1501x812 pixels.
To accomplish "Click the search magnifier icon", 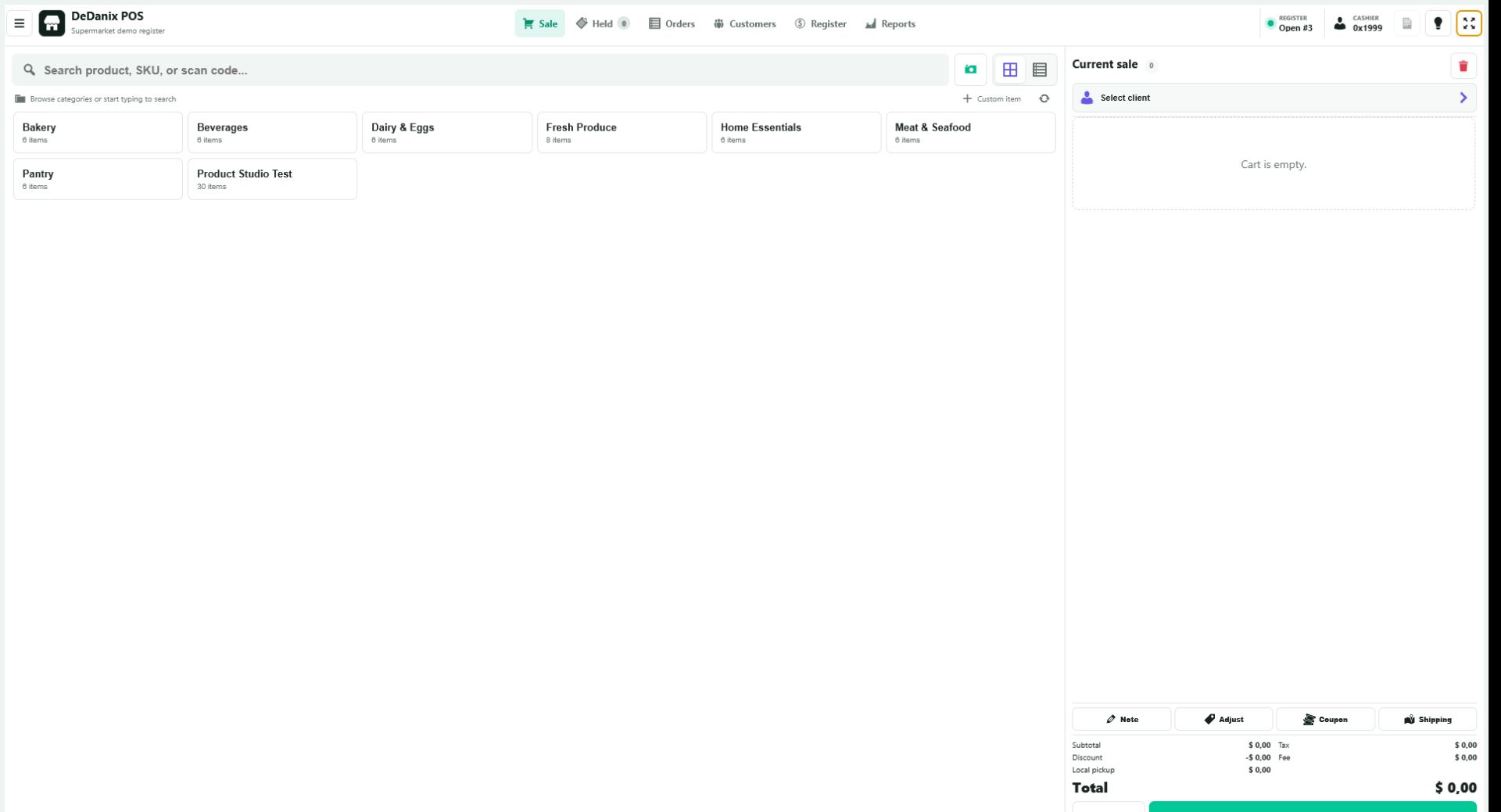I will [x=30, y=70].
